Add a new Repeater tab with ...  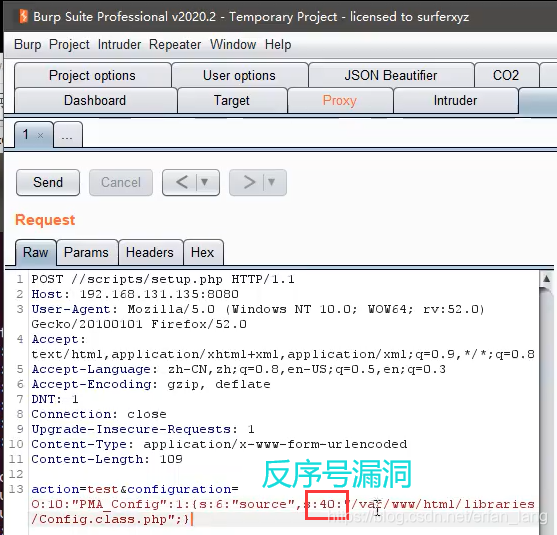coord(67,135)
